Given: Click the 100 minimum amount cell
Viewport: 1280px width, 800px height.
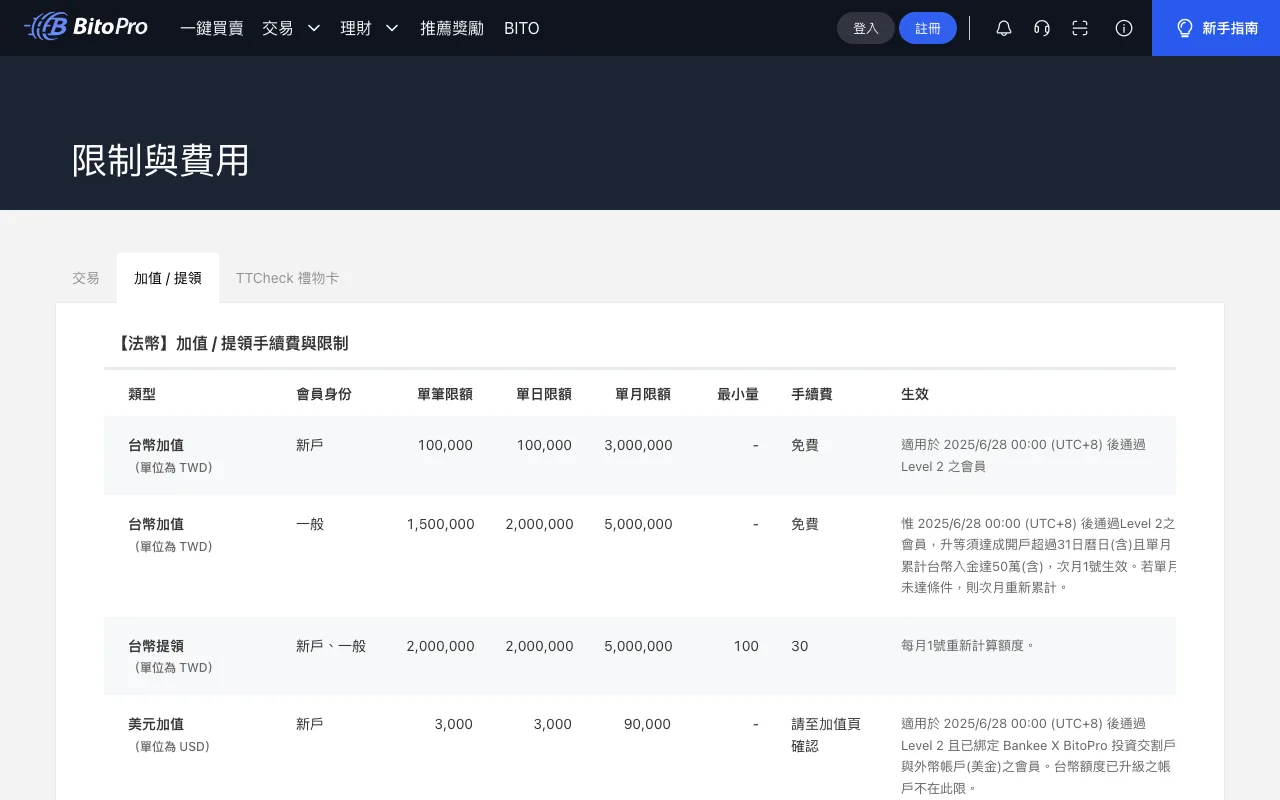Looking at the screenshot, I should pos(746,646).
